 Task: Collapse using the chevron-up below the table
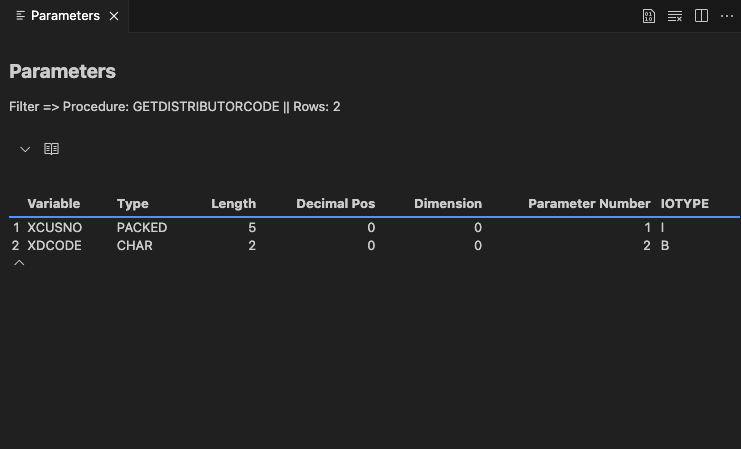coord(18,263)
